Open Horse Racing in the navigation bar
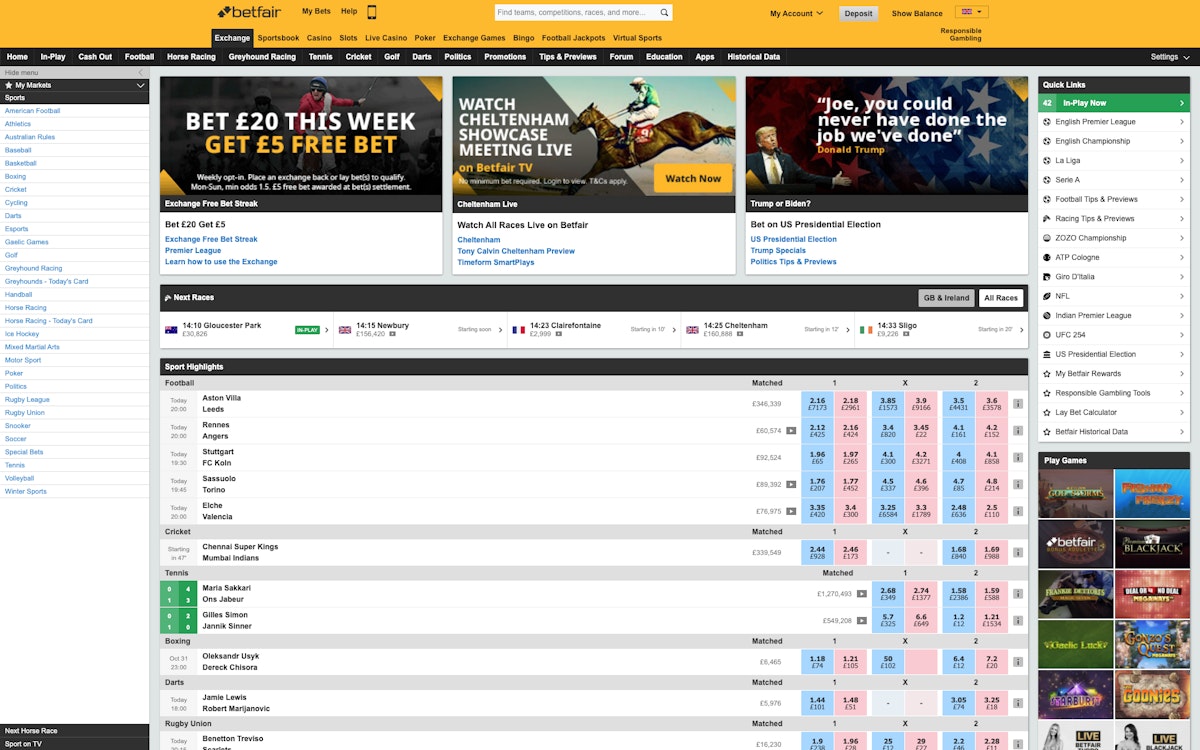This screenshot has width=1200, height=750. 191,57
